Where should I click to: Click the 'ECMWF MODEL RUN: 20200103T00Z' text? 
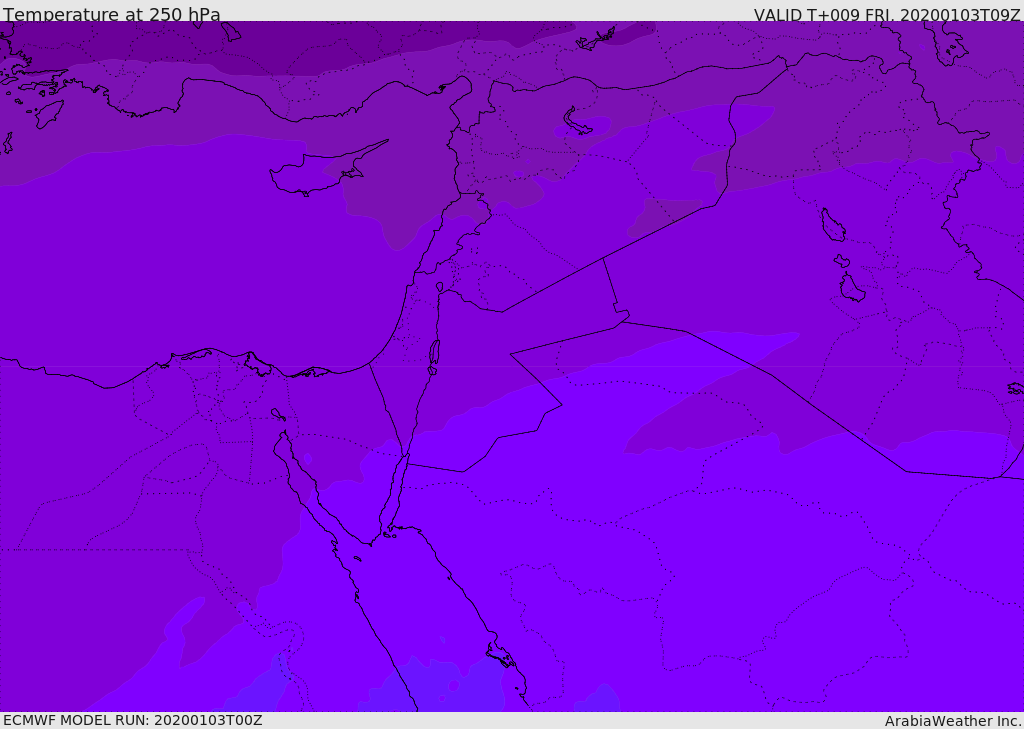coord(133,721)
